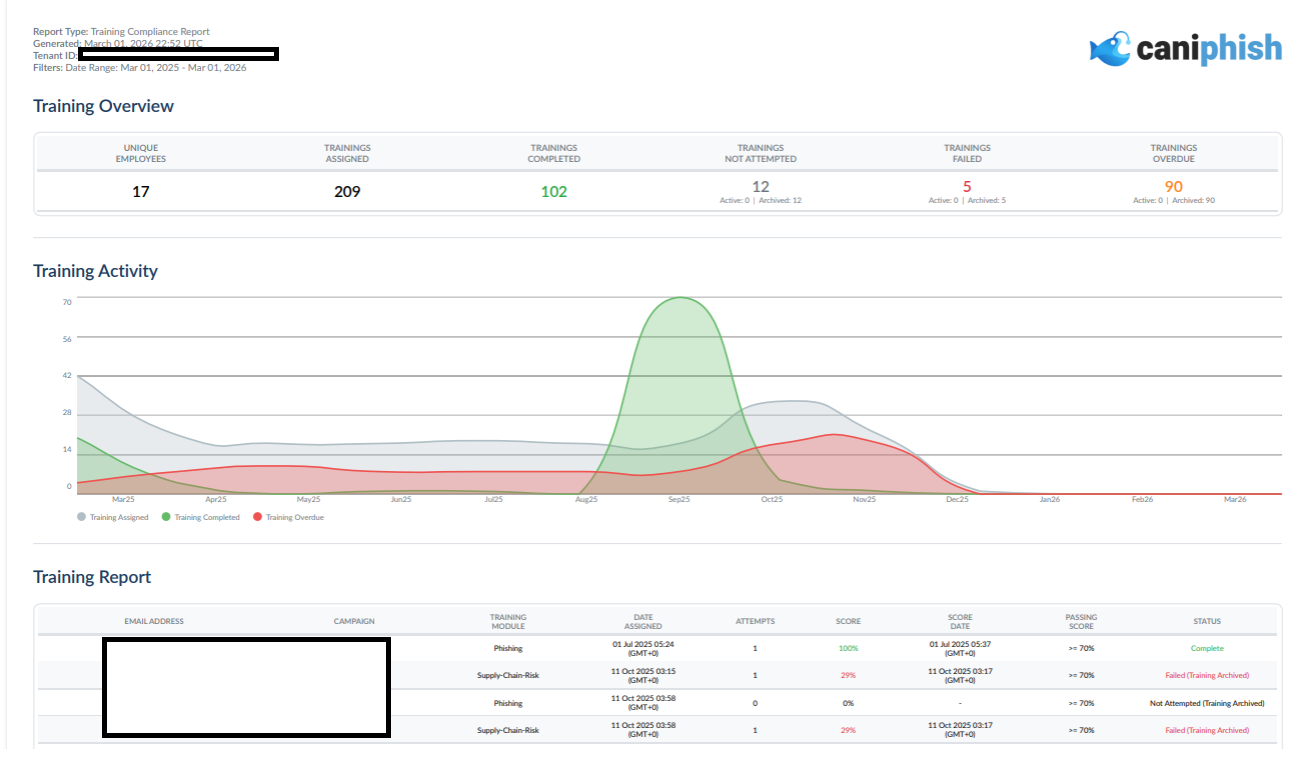
Task: Select the Not Attempted (Training Archived) status
Action: click(x=1207, y=703)
